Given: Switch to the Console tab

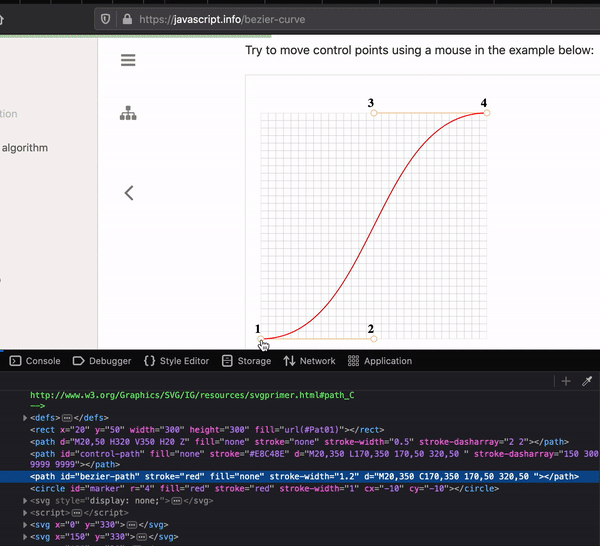Looking at the screenshot, I should click(x=35, y=361).
